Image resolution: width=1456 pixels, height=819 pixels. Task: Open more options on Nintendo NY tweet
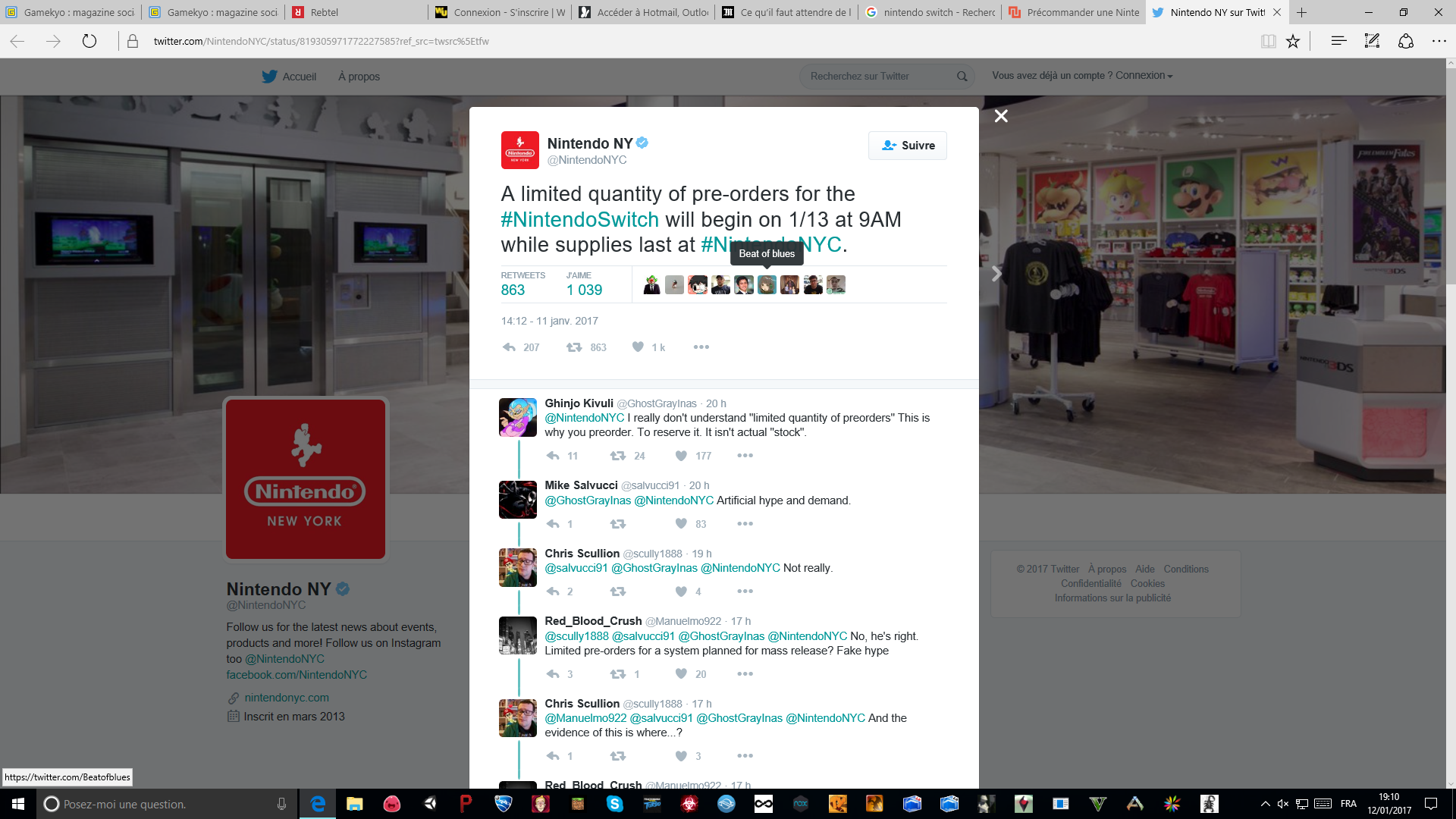tap(701, 347)
